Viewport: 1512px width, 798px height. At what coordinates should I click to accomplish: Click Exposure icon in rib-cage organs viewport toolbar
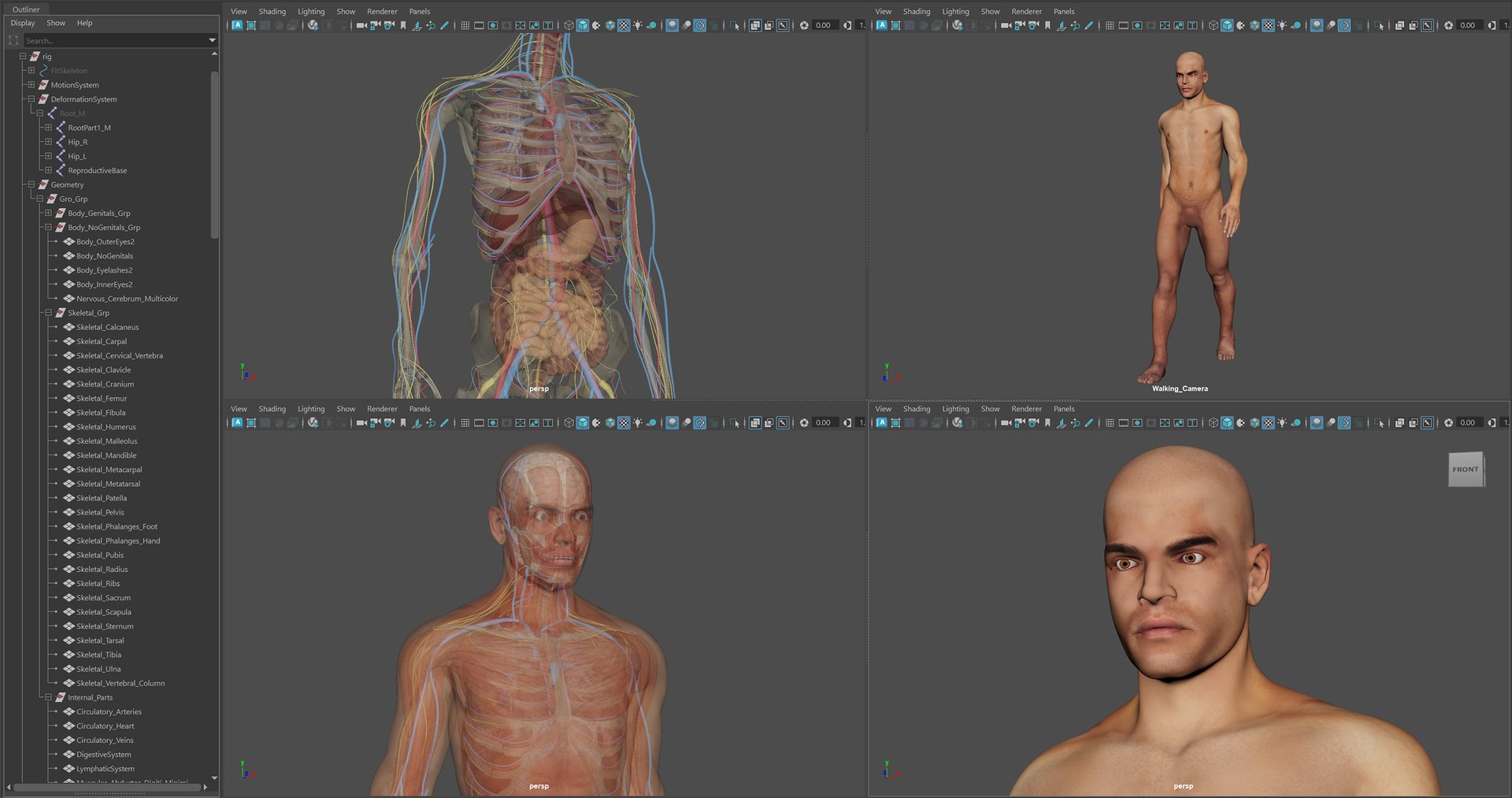804,25
